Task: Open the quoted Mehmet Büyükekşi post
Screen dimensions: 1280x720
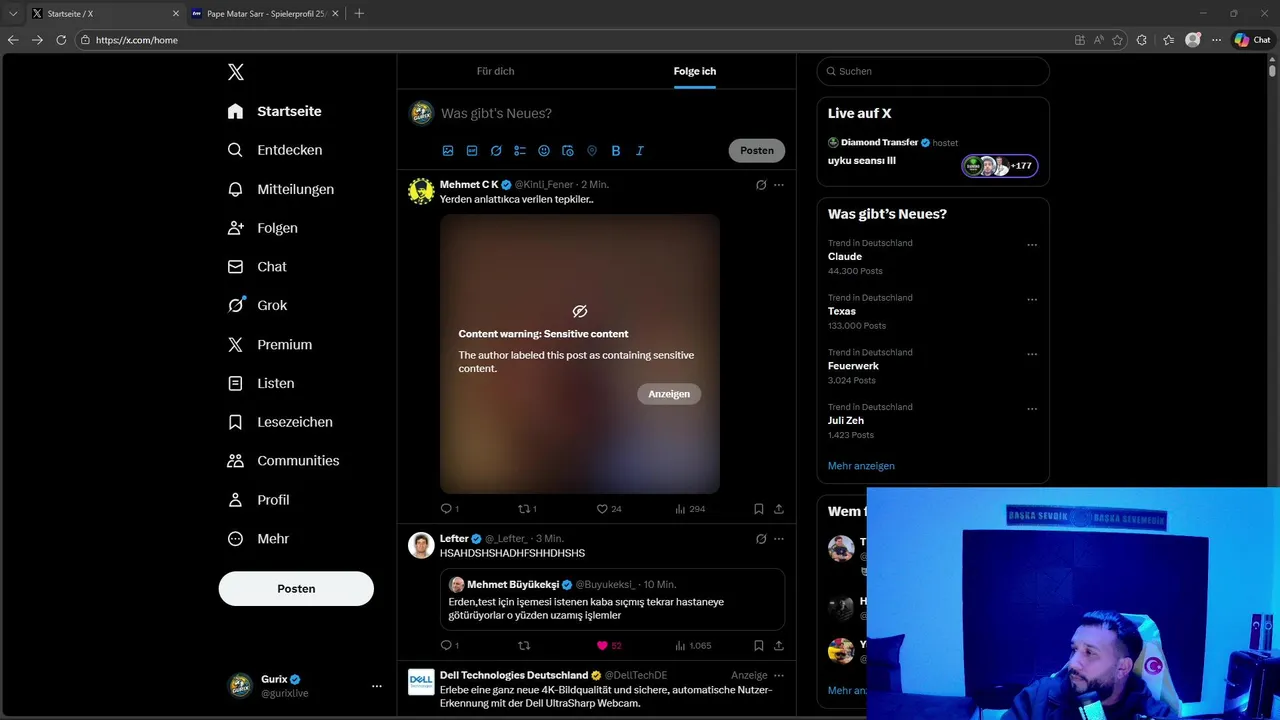Action: point(612,599)
